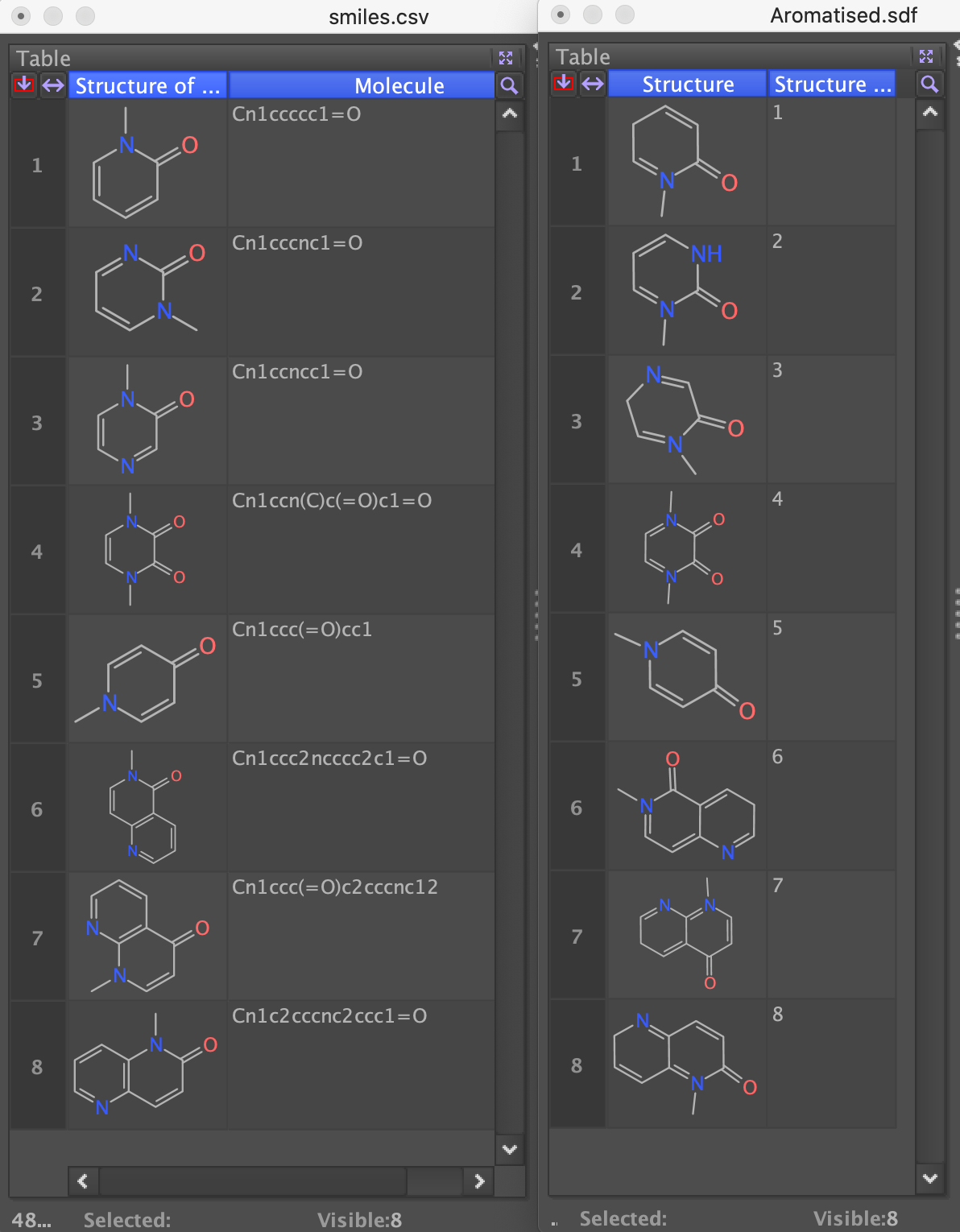Viewport: 960px width, 1232px height.
Task: Maximize the Aromatised.sdf Table panel
Action: 926,56
